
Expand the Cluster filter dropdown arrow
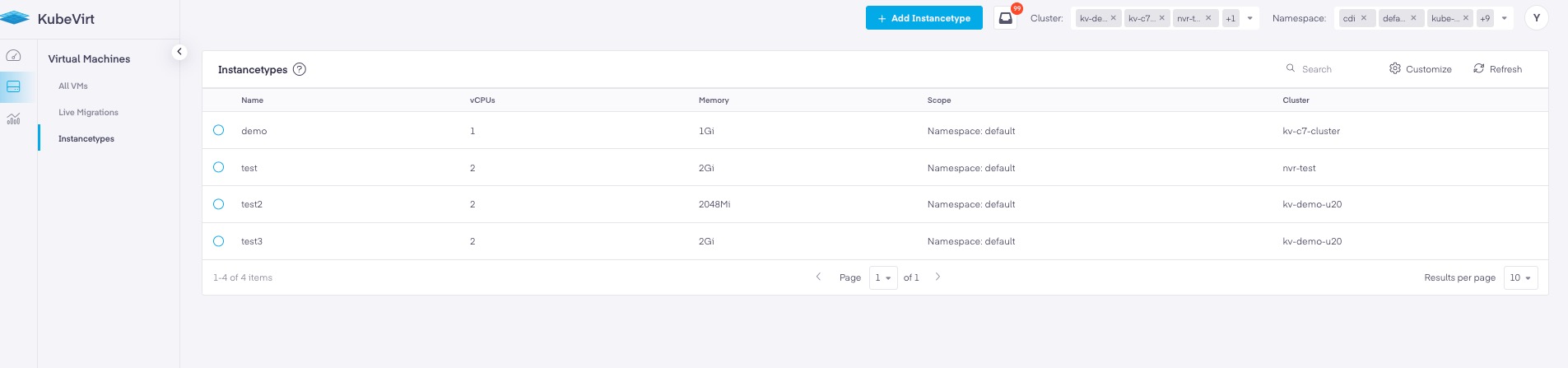[x=1250, y=18]
